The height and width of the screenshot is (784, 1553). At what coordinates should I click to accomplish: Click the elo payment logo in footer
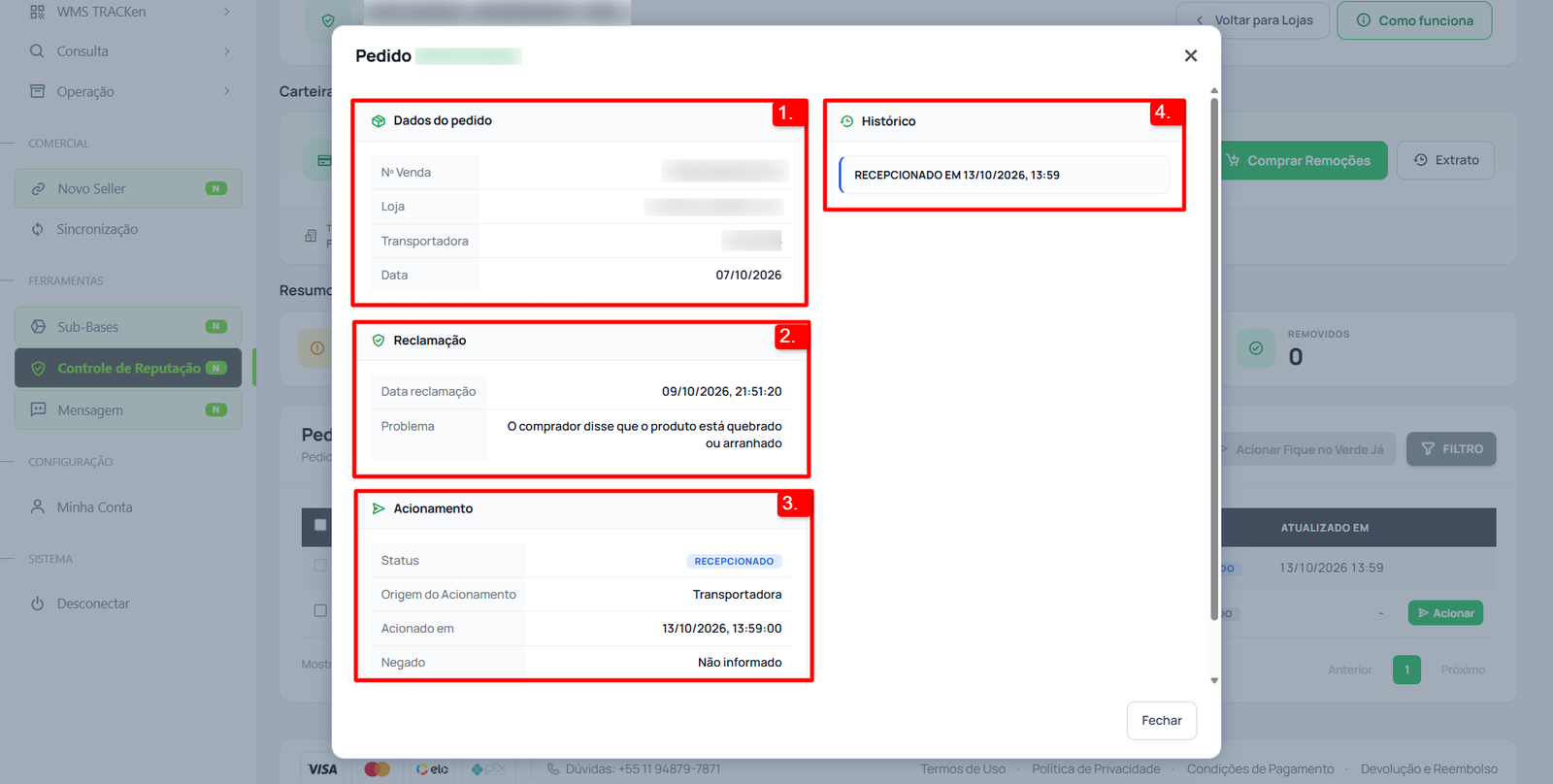coord(433,769)
